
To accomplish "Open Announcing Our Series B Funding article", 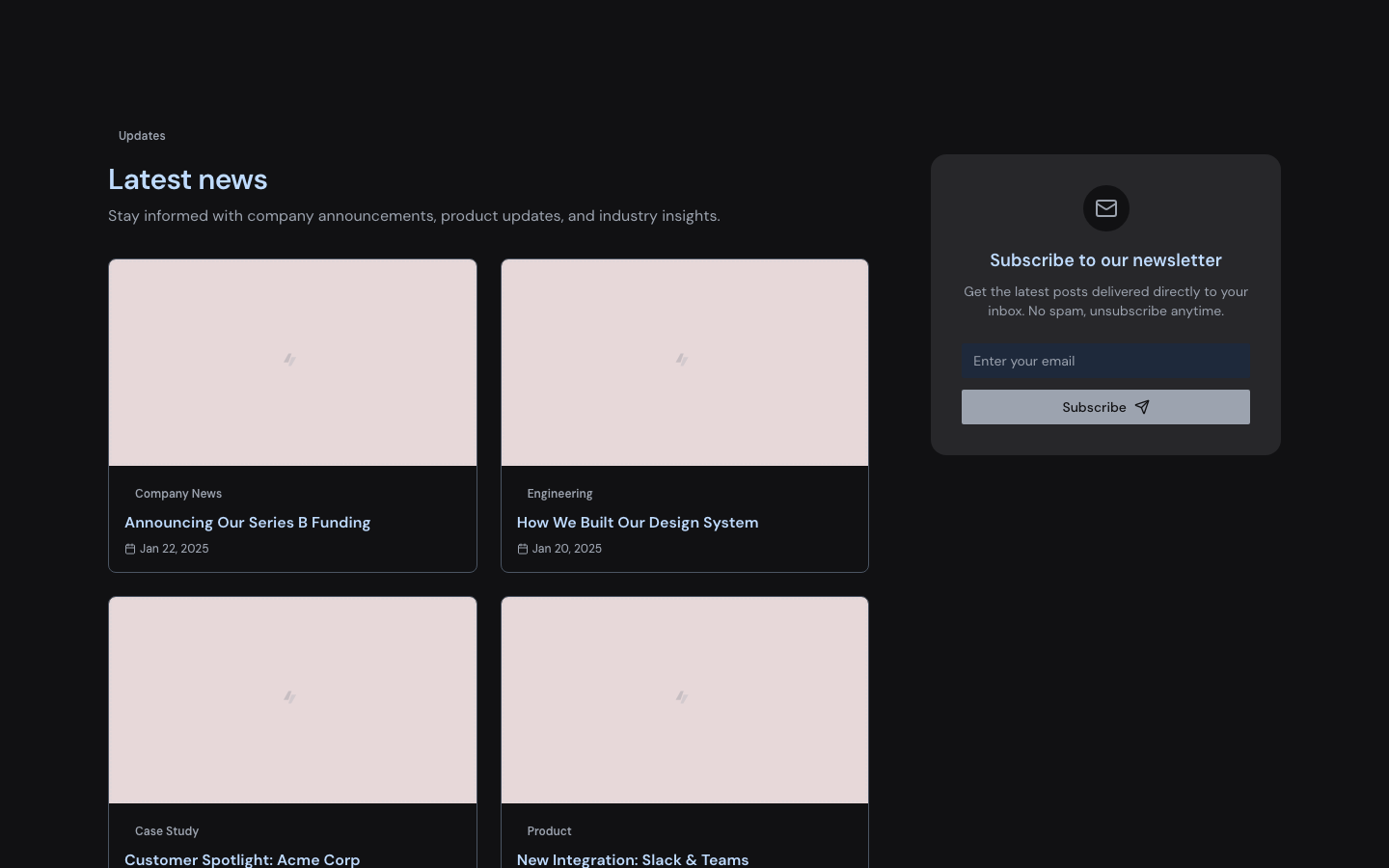I will (248, 523).
